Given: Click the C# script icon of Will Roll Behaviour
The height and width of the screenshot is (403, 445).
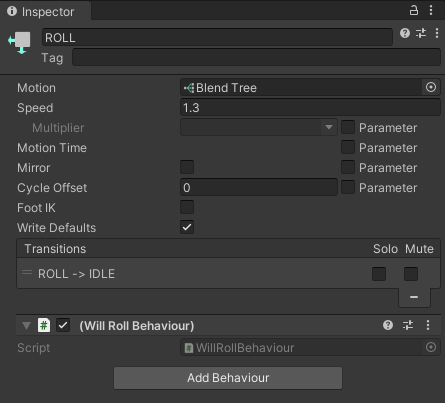Looking at the screenshot, I should point(44,325).
